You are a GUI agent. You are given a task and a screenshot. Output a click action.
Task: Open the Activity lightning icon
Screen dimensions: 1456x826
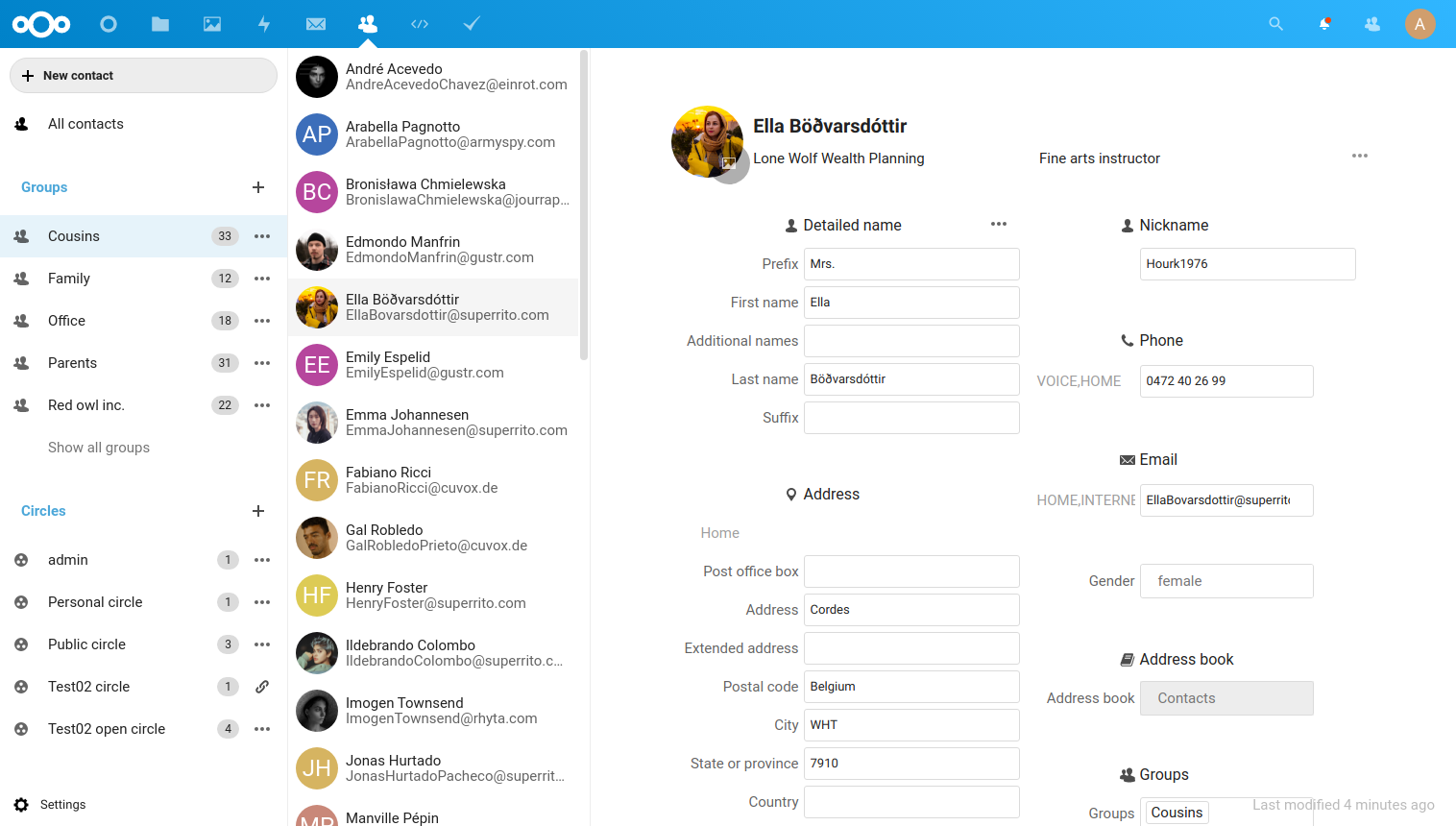(x=264, y=24)
